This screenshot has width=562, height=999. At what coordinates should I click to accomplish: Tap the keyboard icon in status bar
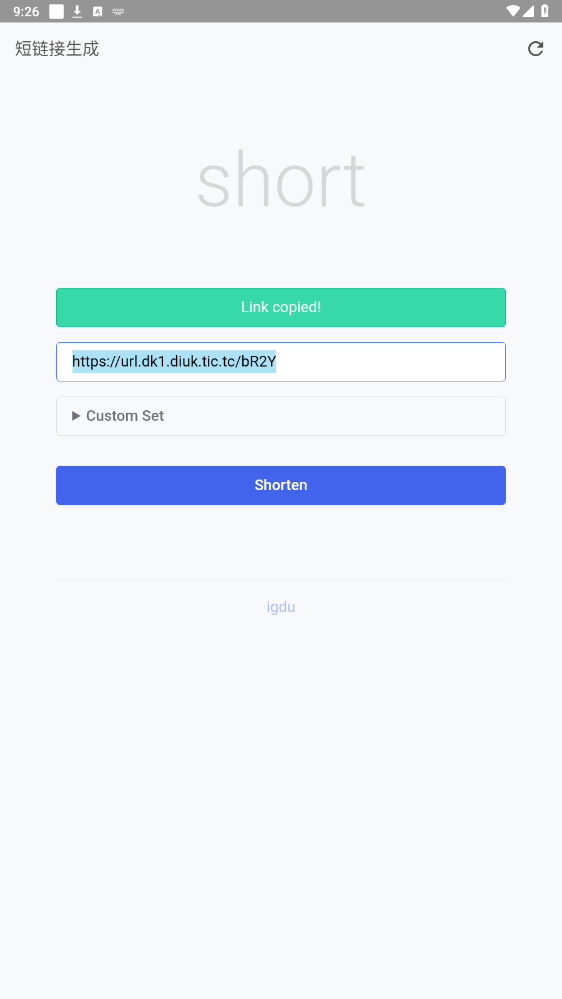118,11
